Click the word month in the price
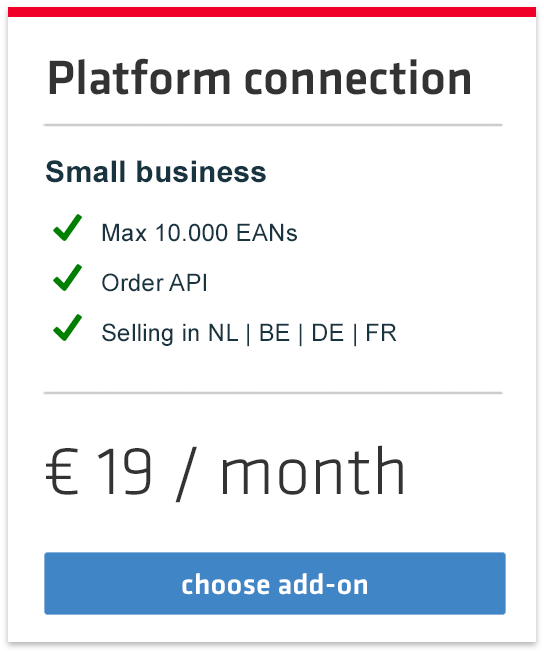 pyautogui.click(x=313, y=470)
